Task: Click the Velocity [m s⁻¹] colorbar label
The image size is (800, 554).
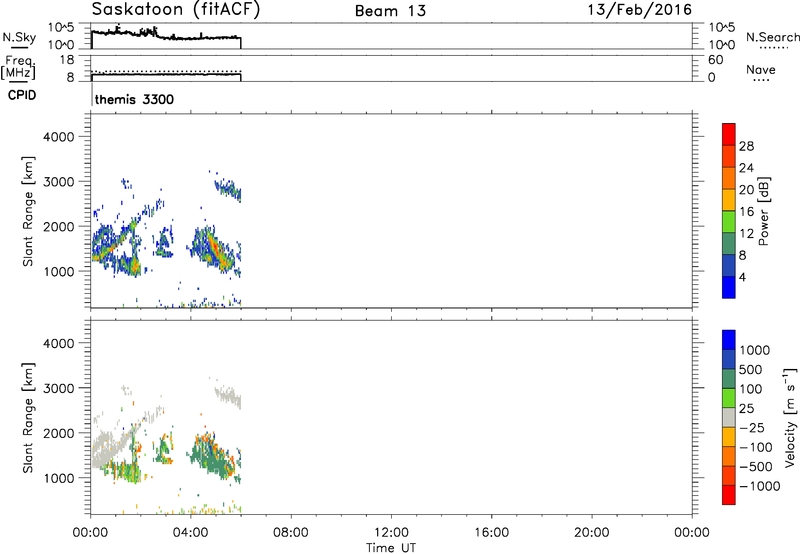Action: pyautogui.click(x=790, y=418)
